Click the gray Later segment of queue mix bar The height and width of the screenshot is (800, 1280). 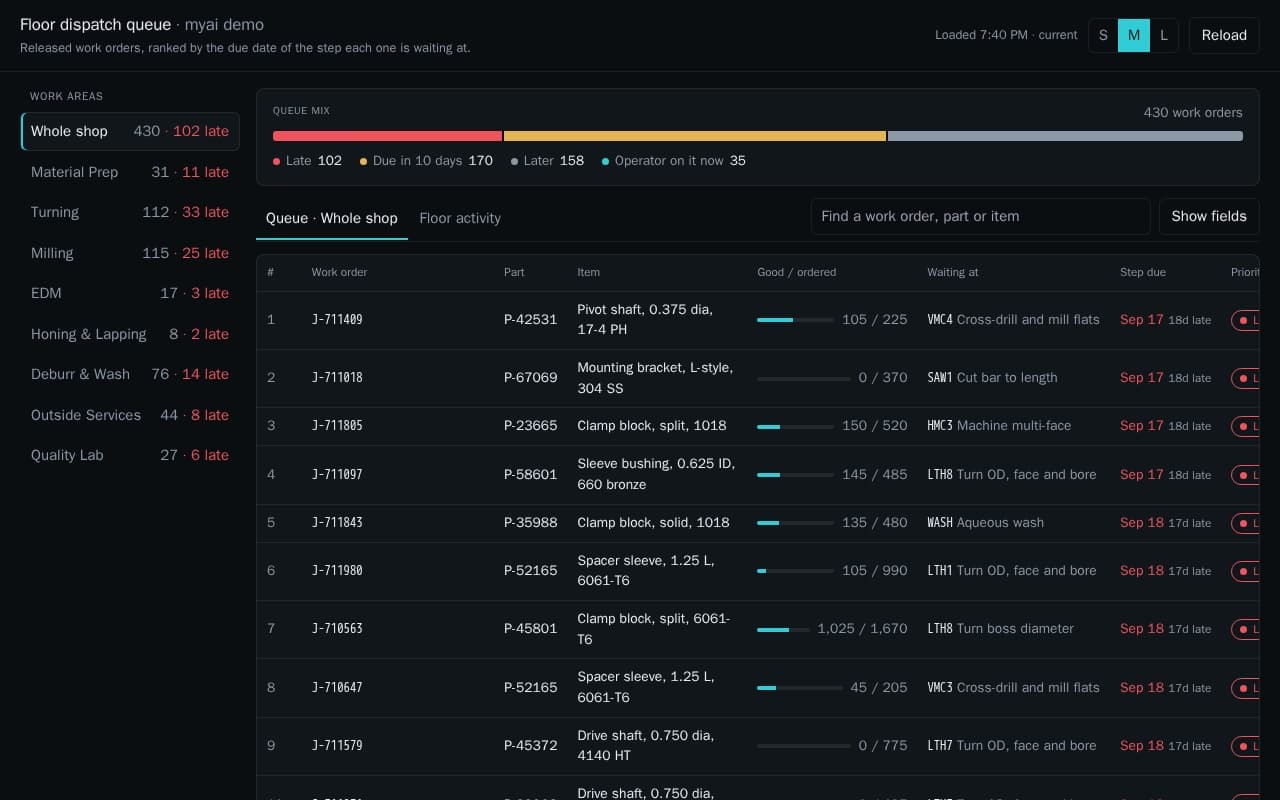(x=1065, y=136)
